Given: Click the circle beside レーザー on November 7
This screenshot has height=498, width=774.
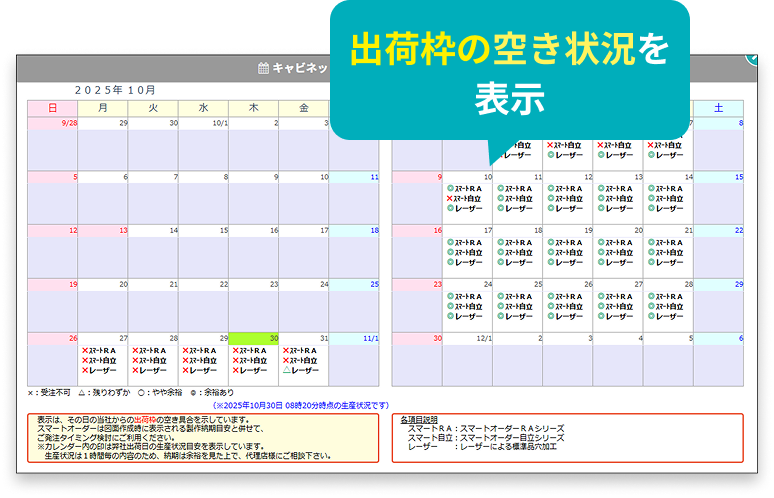Looking at the screenshot, I should (651, 155).
